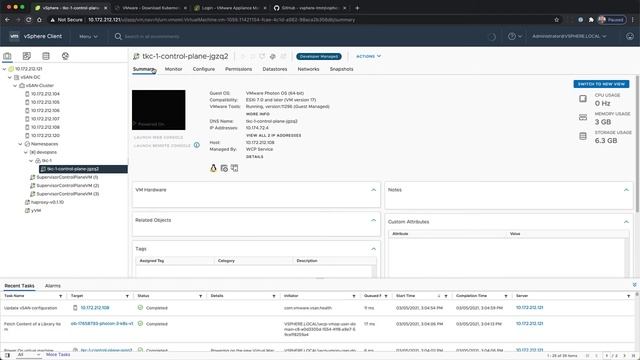Click the vSphere Client vm logo
The width and height of the screenshot is (640, 360).
click(14, 36)
